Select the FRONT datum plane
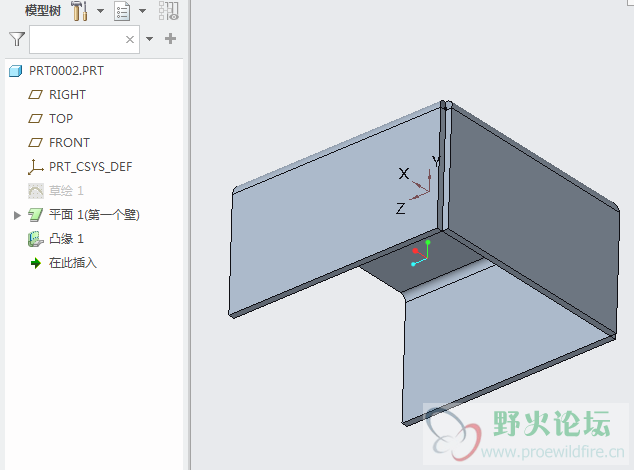This screenshot has height=470, width=634. [69, 143]
